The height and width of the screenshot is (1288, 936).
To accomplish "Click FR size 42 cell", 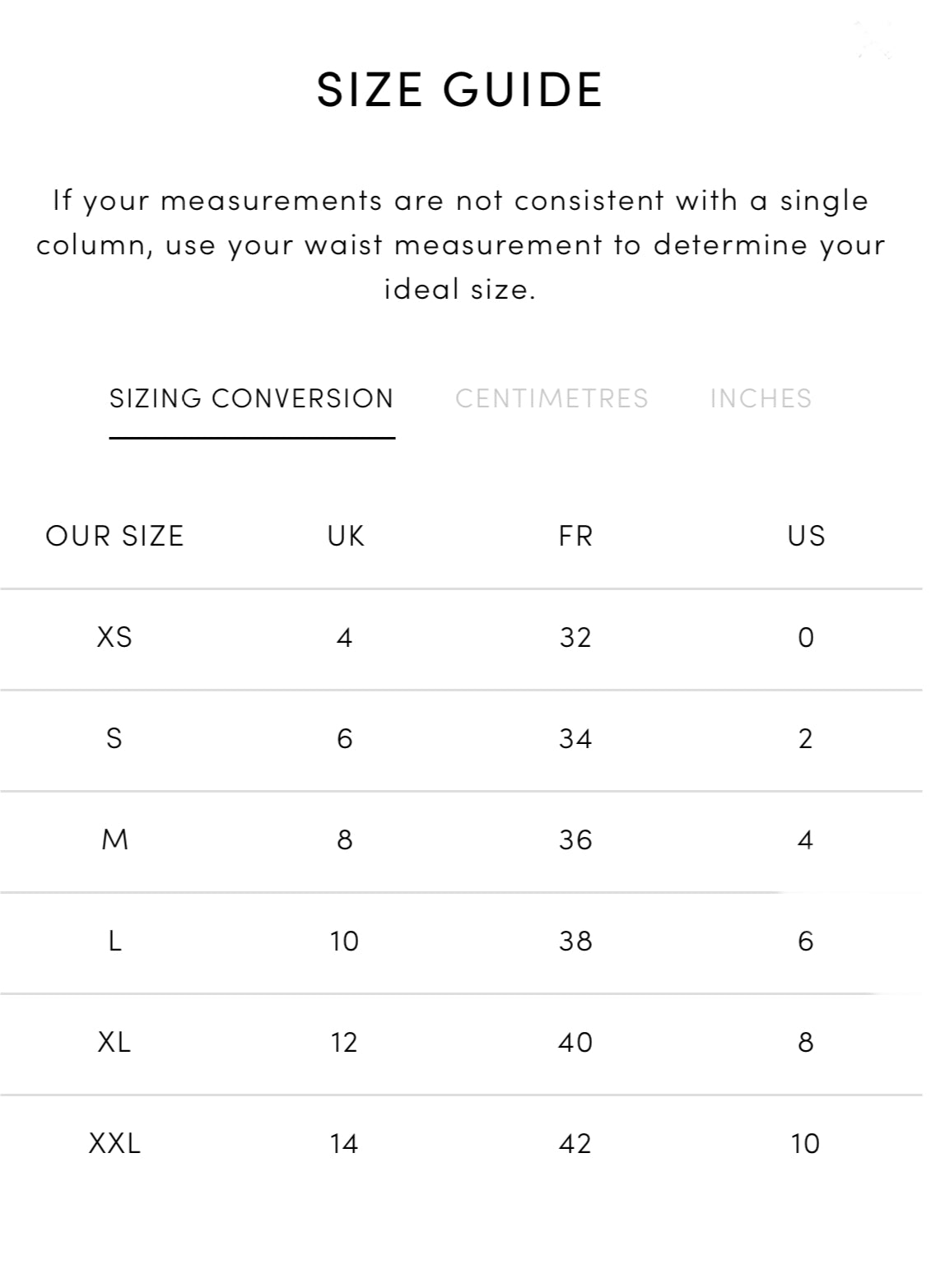I will [575, 1143].
